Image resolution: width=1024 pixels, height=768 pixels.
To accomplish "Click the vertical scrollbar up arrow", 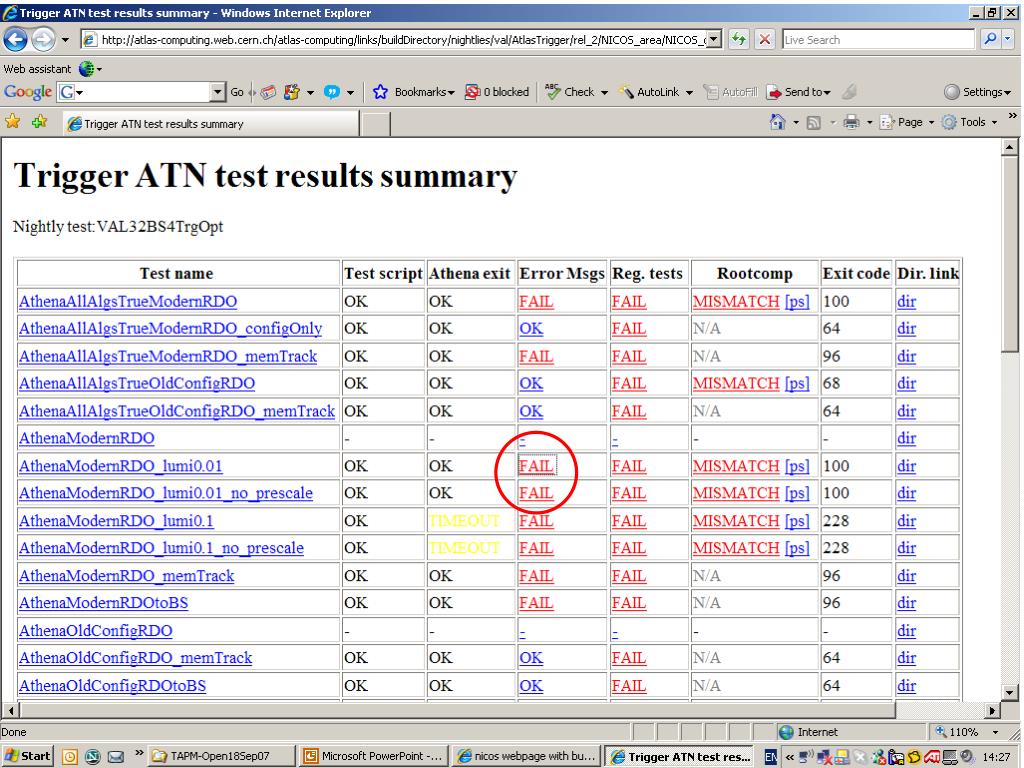I will click(1010, 147).
